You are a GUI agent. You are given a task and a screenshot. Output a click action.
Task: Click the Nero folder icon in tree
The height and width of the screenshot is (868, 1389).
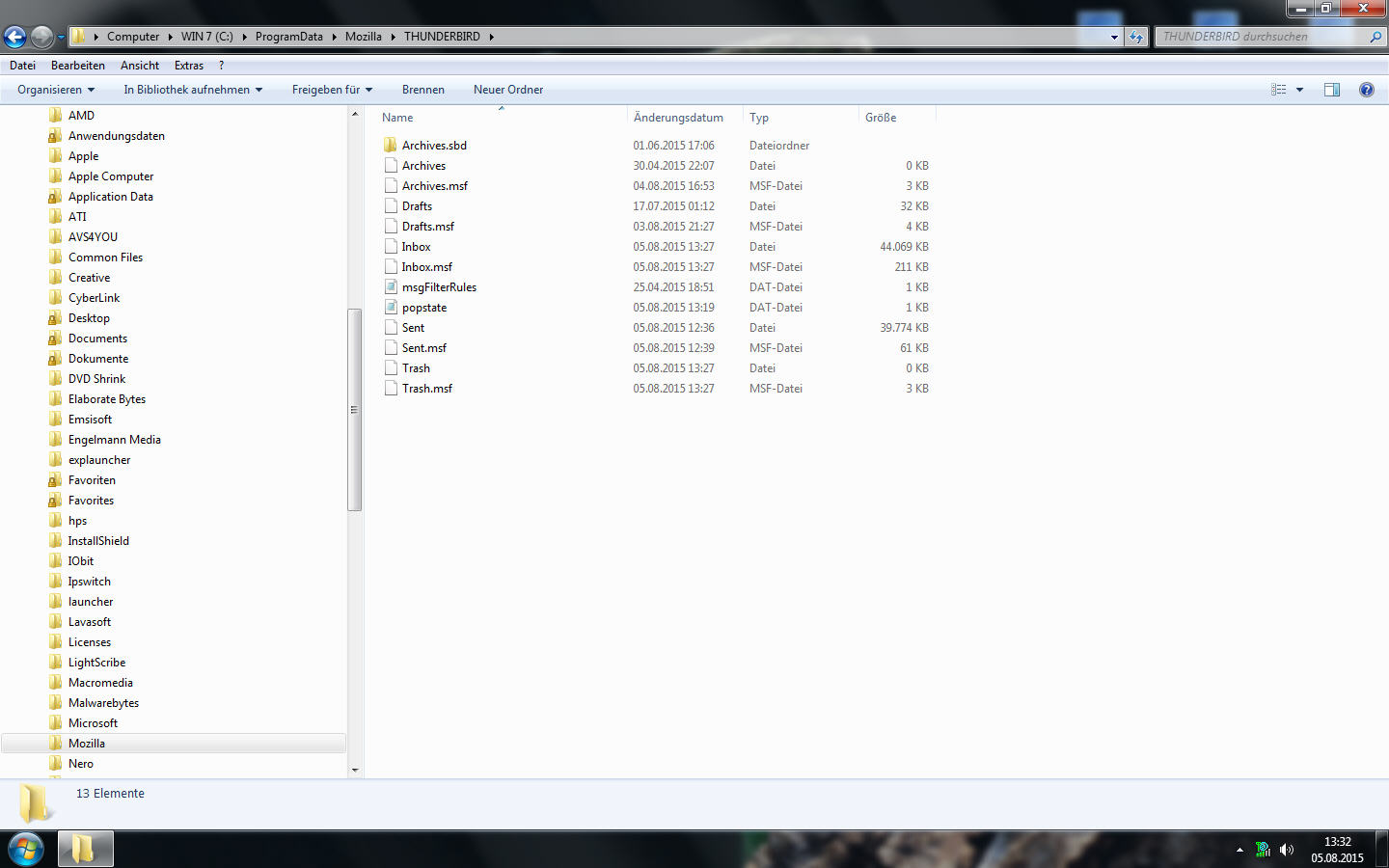click(55, 764)
